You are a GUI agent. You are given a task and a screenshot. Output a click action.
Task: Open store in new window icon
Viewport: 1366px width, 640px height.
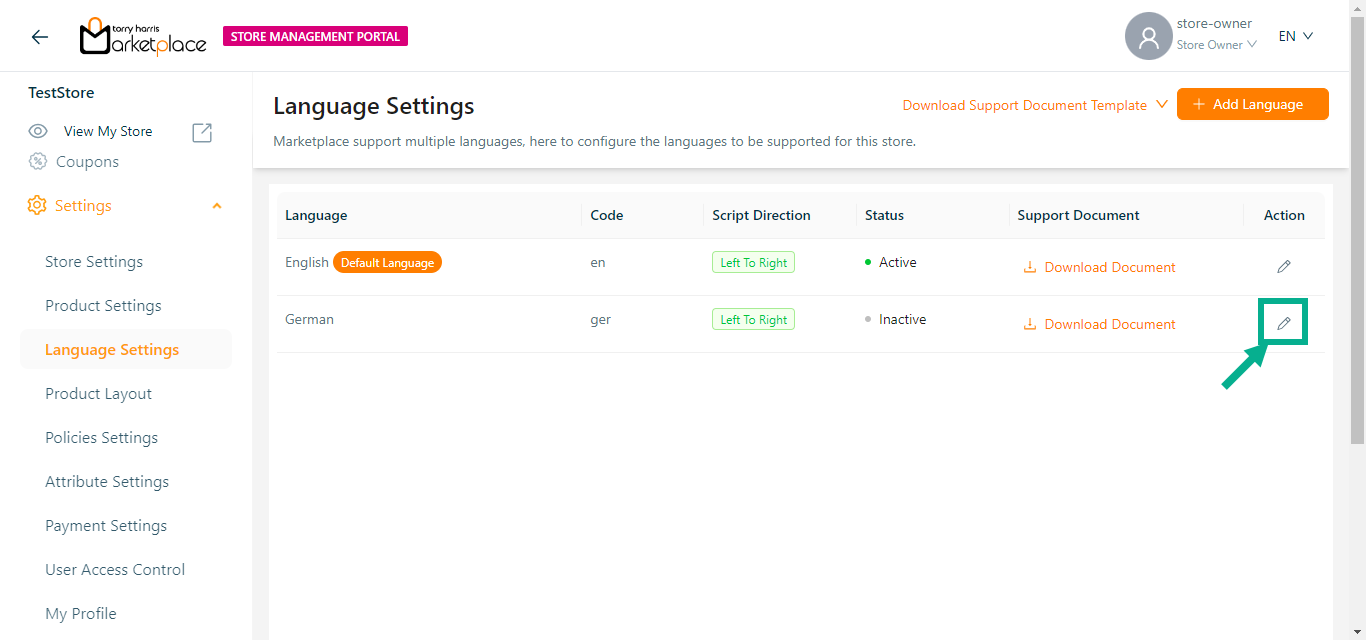tap(202, 132)
